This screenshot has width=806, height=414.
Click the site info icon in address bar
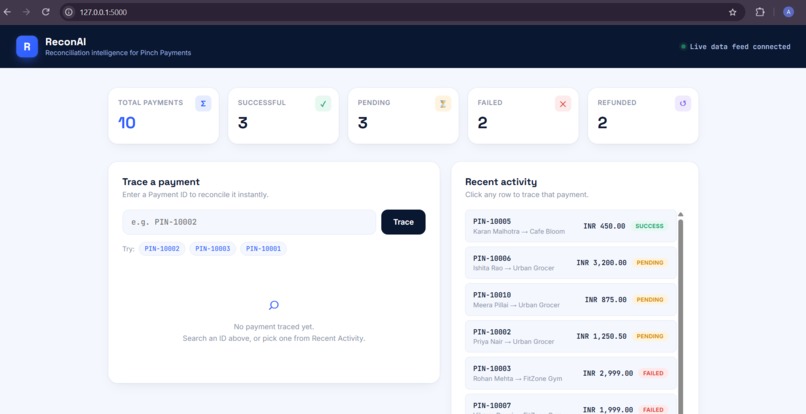[69, 12]
